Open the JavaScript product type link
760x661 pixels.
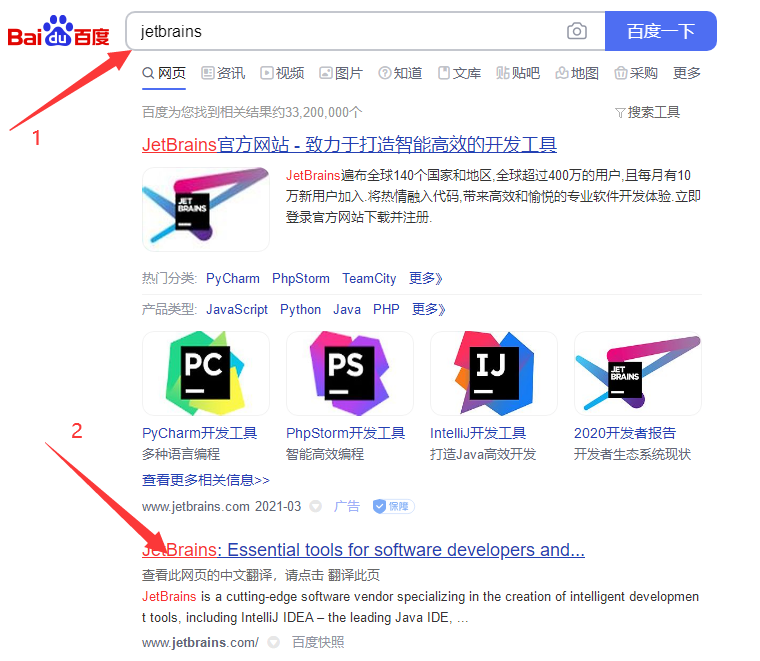click(x=237, y=309)
